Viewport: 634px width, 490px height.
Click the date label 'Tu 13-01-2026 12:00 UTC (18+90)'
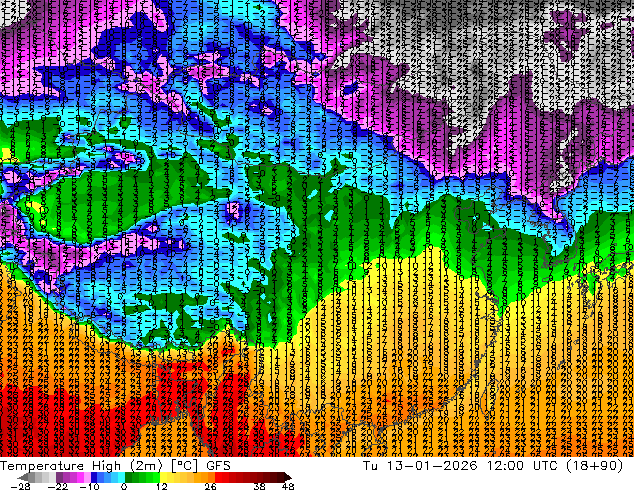pos(492,466)
